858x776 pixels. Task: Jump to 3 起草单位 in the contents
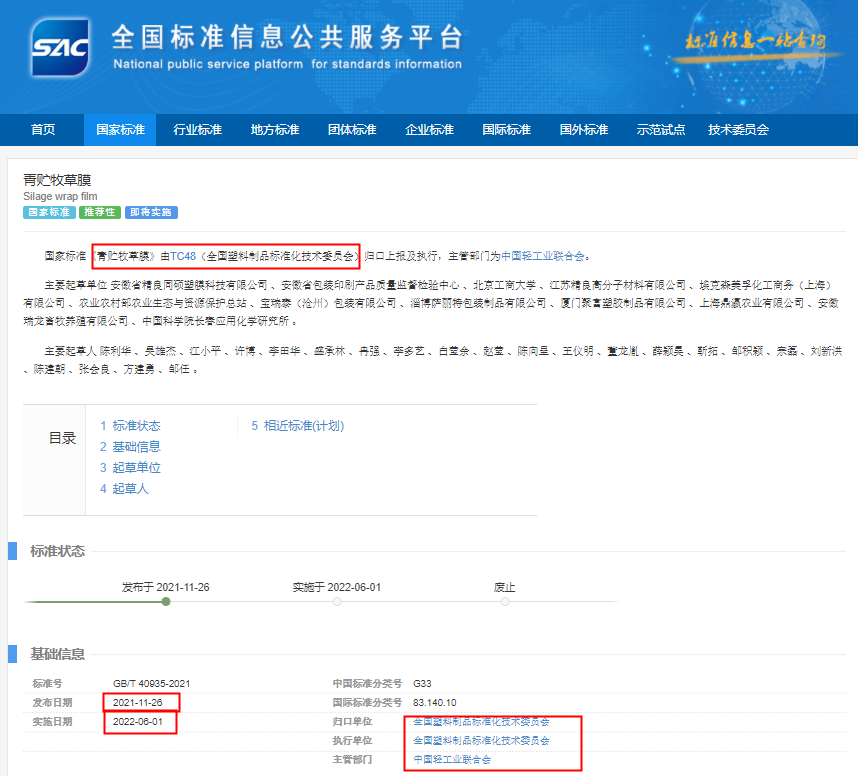[x=130, y=468]
